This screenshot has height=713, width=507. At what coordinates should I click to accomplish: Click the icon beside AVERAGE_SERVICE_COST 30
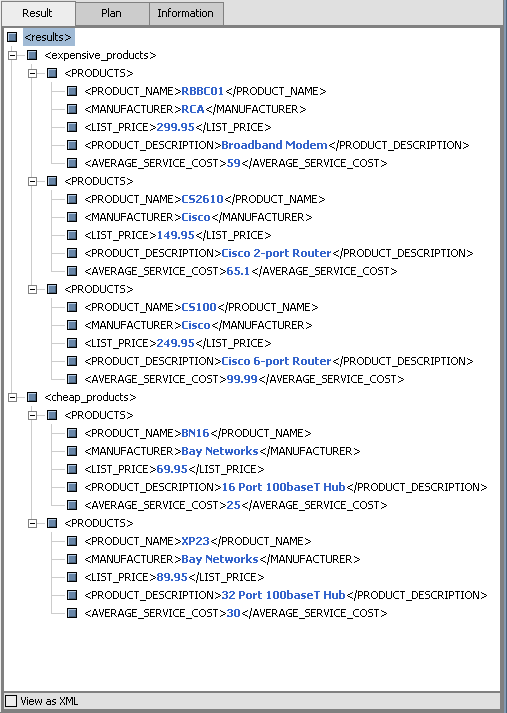(72, 613)
